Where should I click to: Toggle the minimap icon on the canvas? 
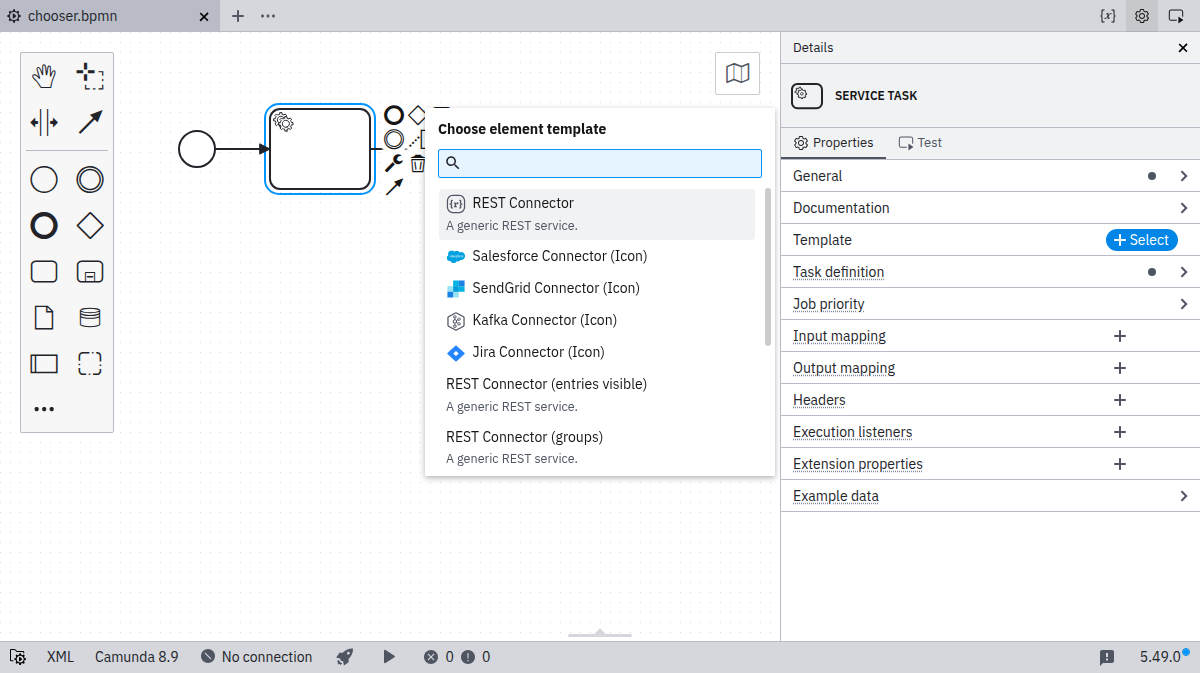737,73
